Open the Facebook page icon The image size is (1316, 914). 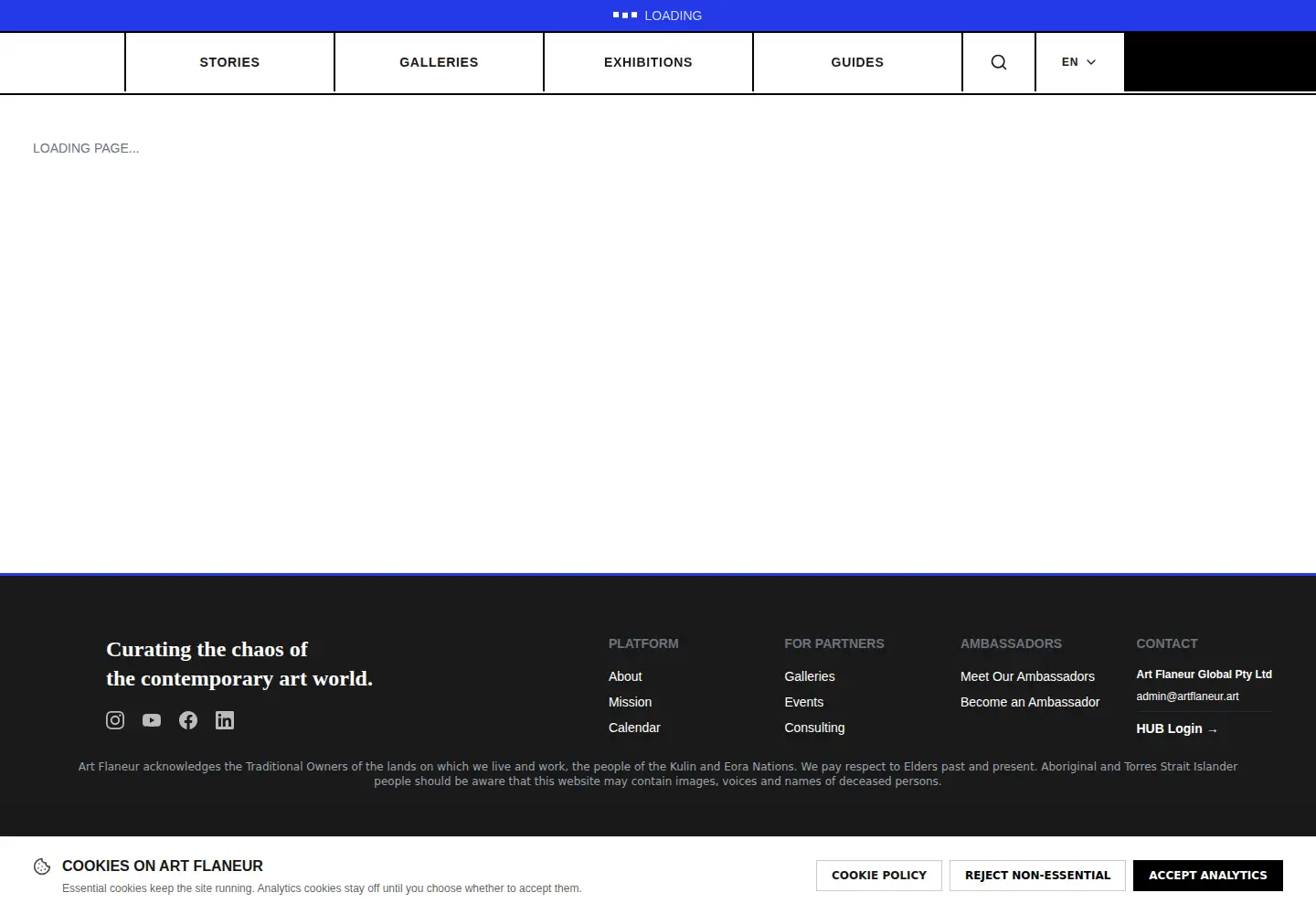(x=188, y=720)
